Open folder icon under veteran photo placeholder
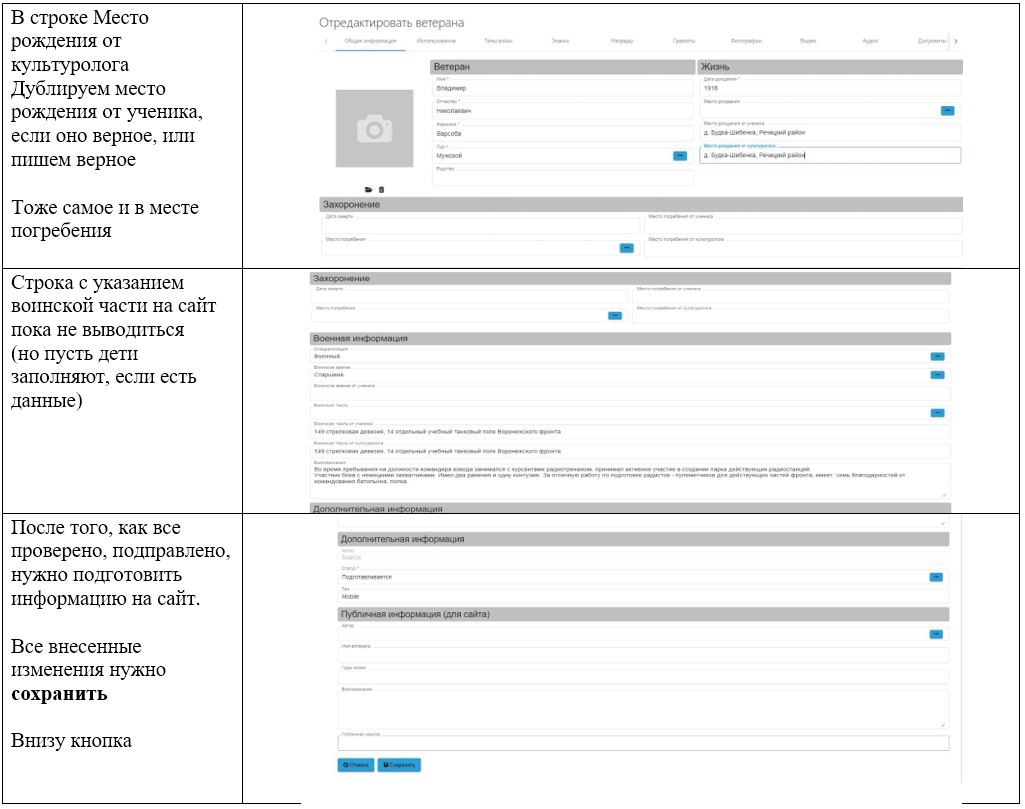 click(x=369, y=190)
